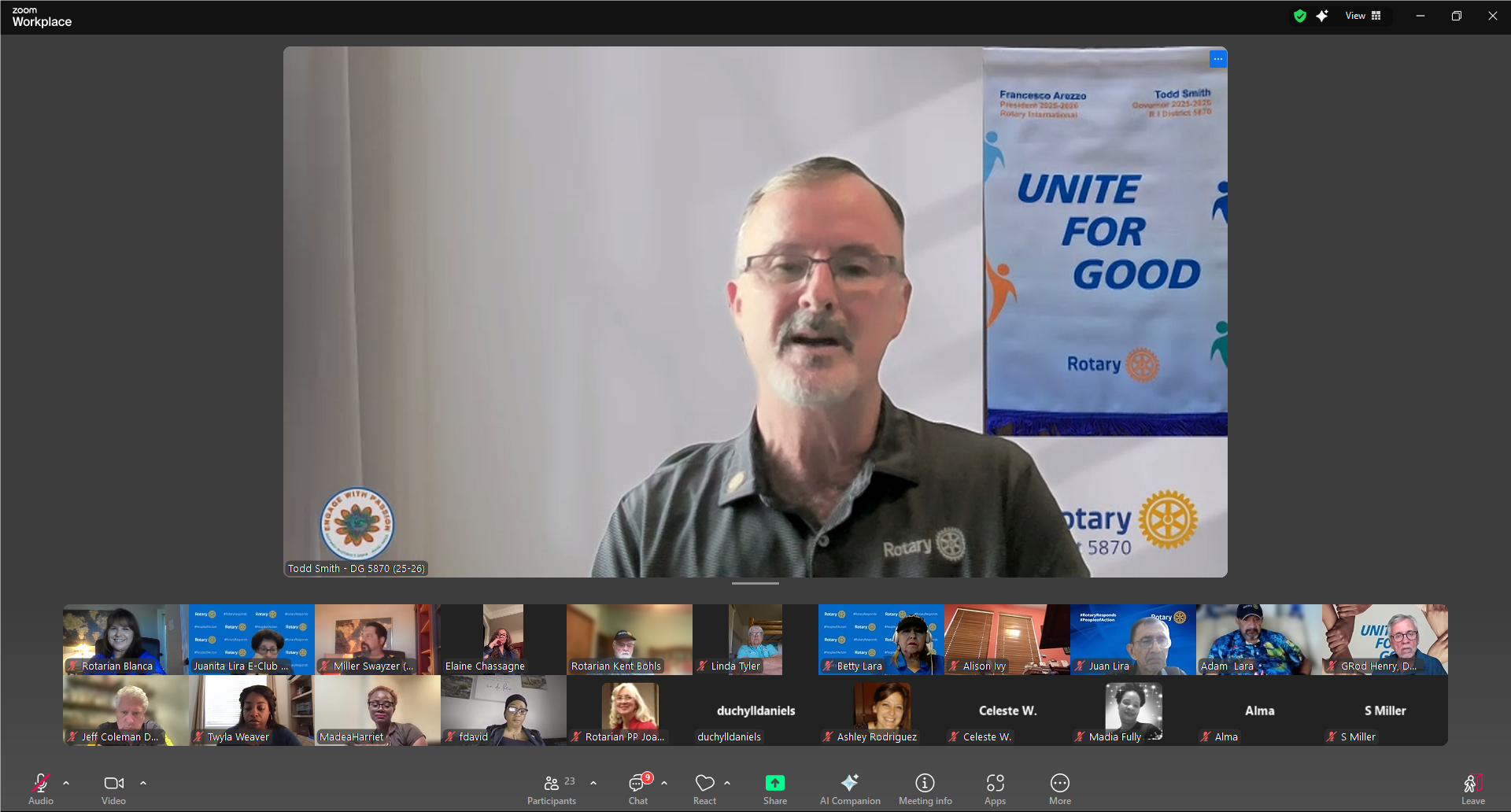Open the View layout menu
This screenshot has width=1511, height=812.
[1363, 16]
